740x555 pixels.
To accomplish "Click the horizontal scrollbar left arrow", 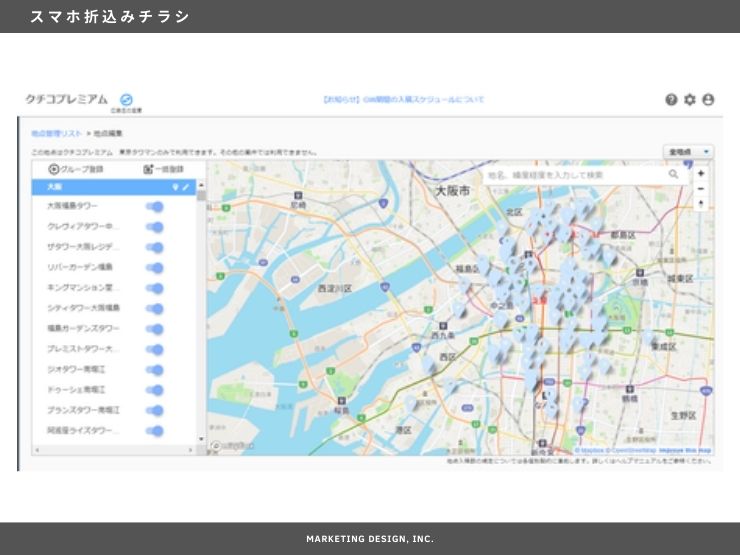I will [37, 450].
